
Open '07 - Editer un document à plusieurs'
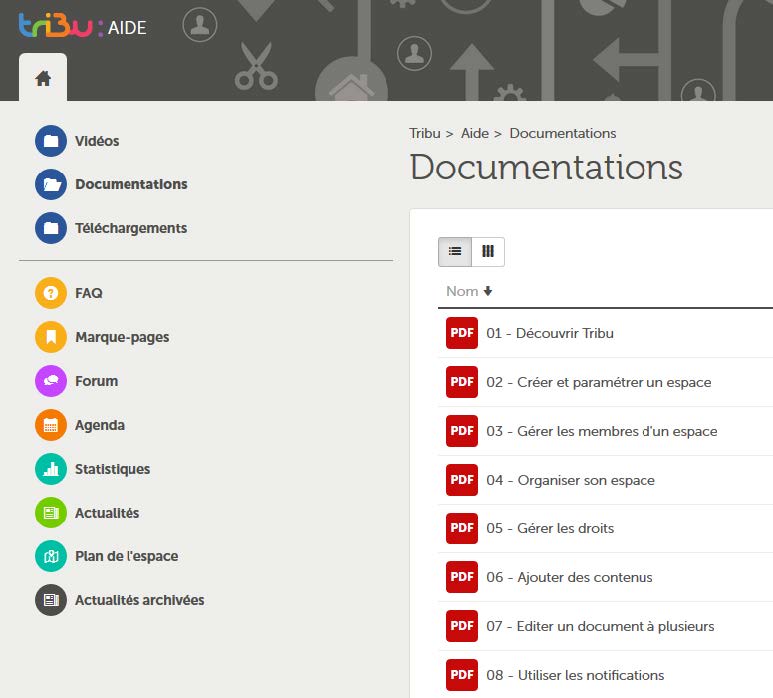pyautogui.click(x=600, y=627)
